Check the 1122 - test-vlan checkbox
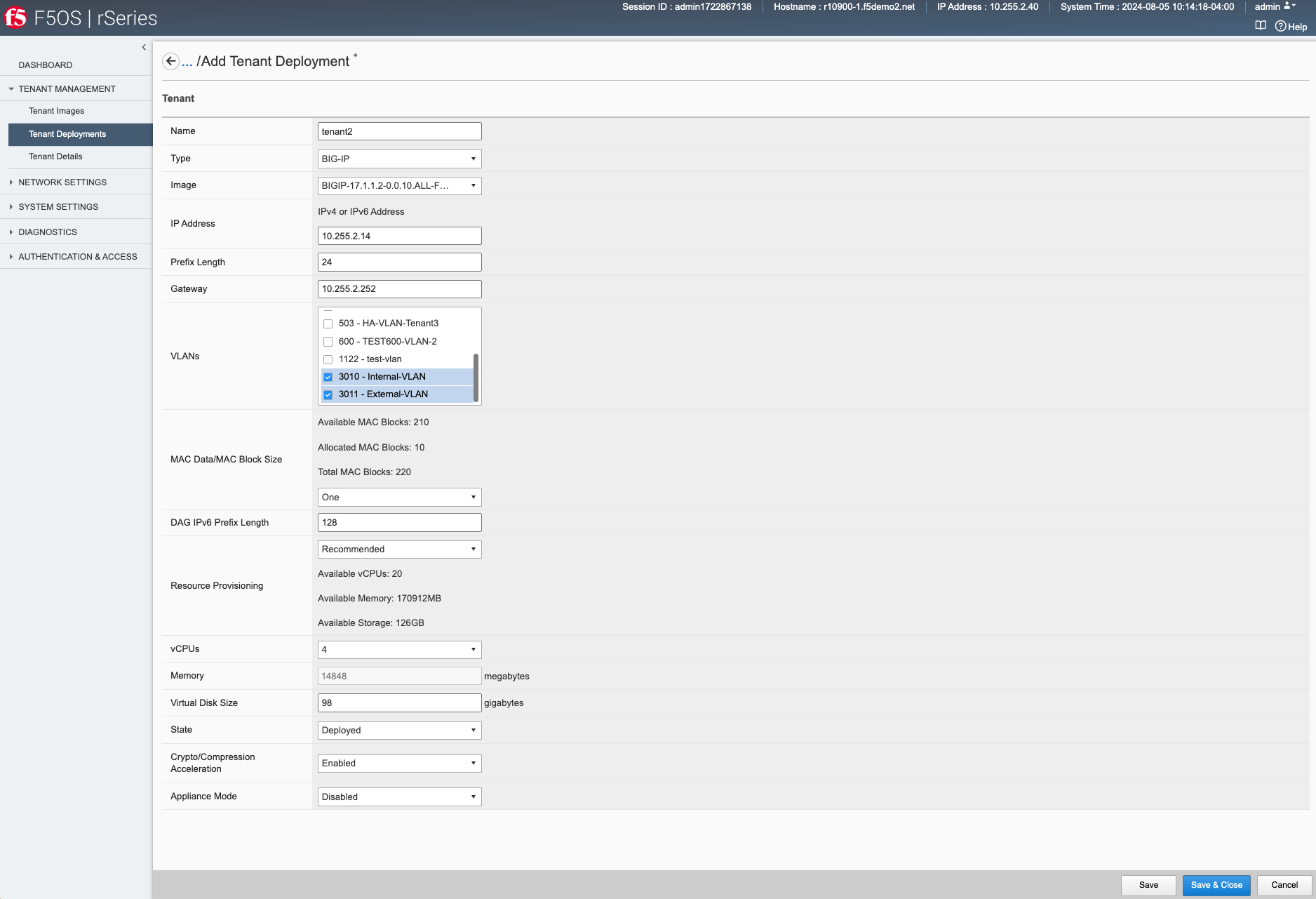This screenshot has height=899, width=1316. click(x=328, y=359)
